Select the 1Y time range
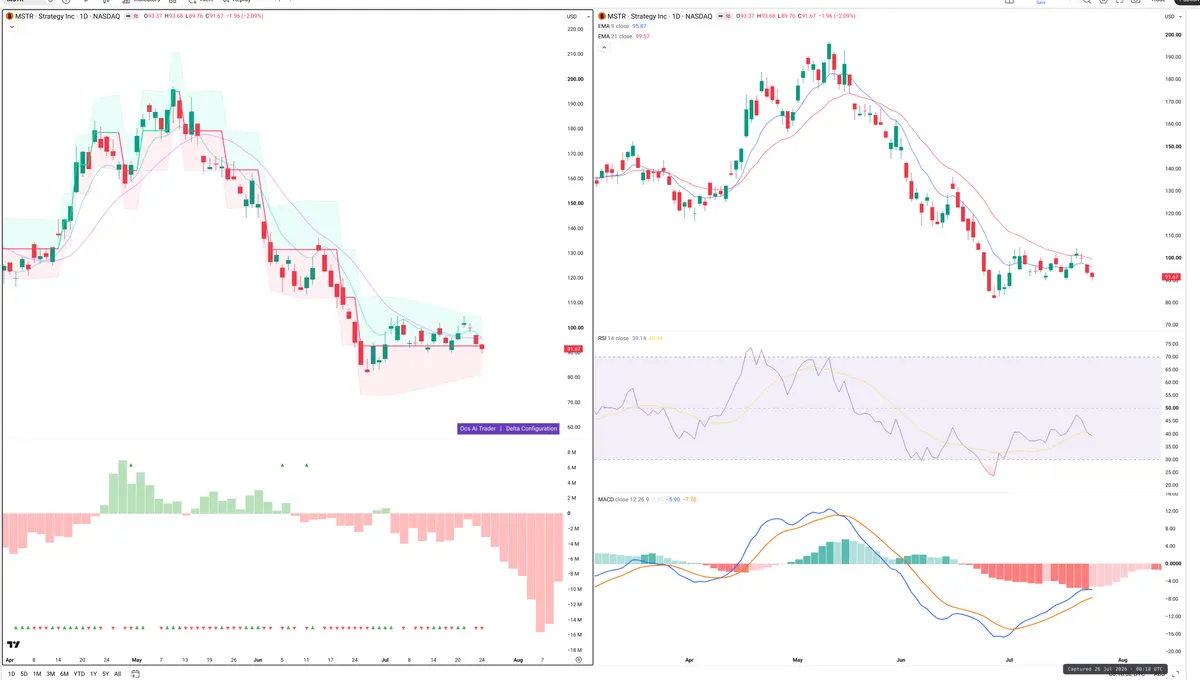 coord(93,674)
